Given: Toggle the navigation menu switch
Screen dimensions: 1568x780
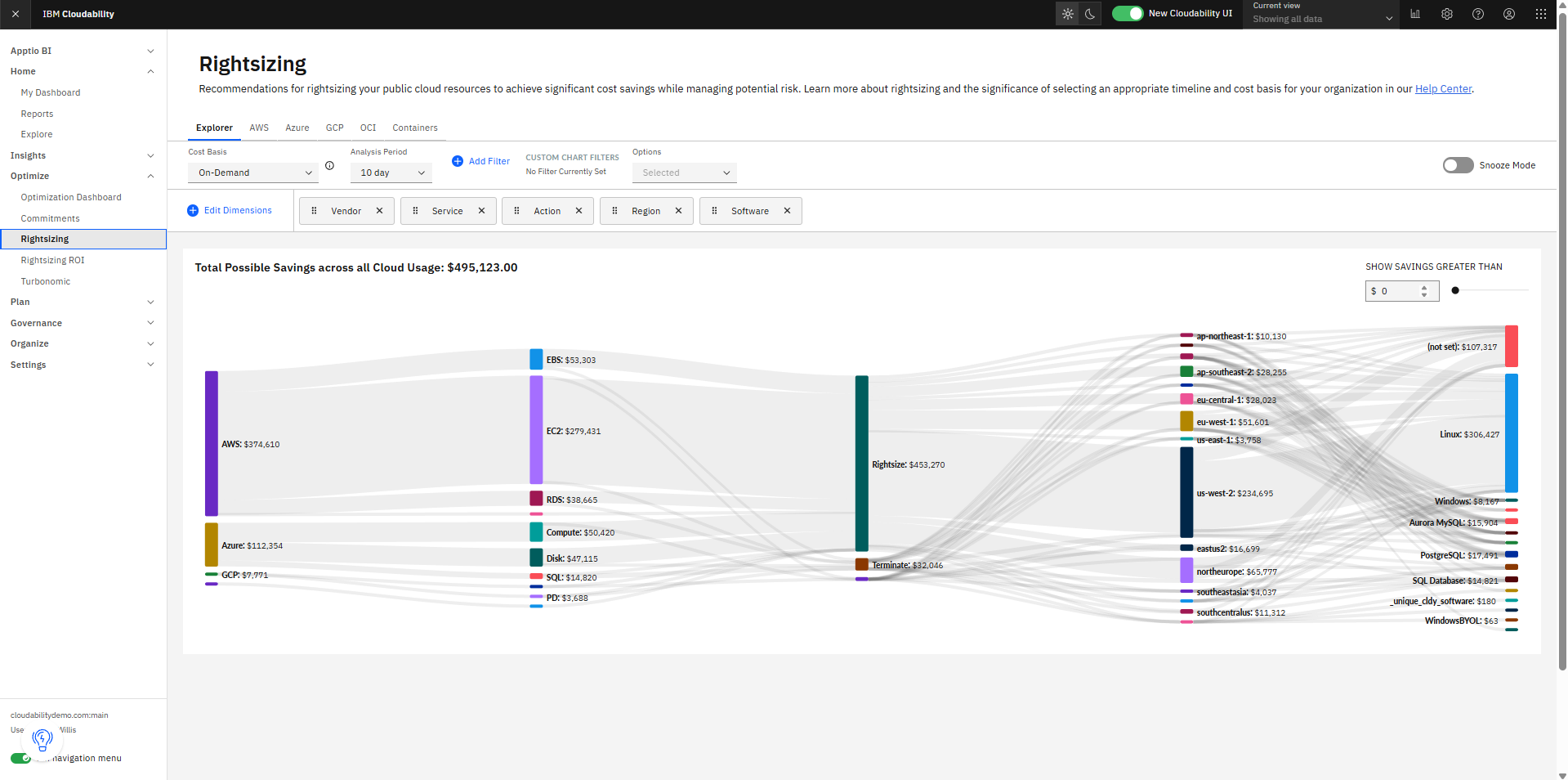Looking at the screenshot, I should [x=20, y=758].
